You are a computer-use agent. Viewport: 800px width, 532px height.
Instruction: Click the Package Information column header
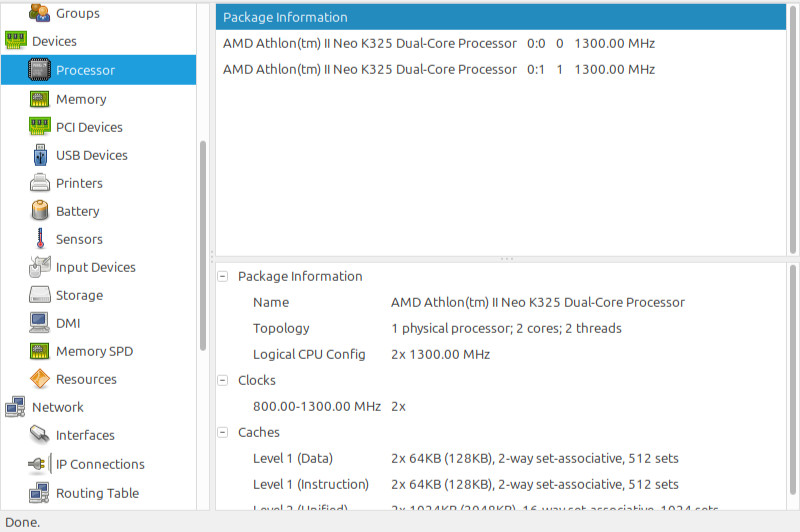tap(501, 17)
